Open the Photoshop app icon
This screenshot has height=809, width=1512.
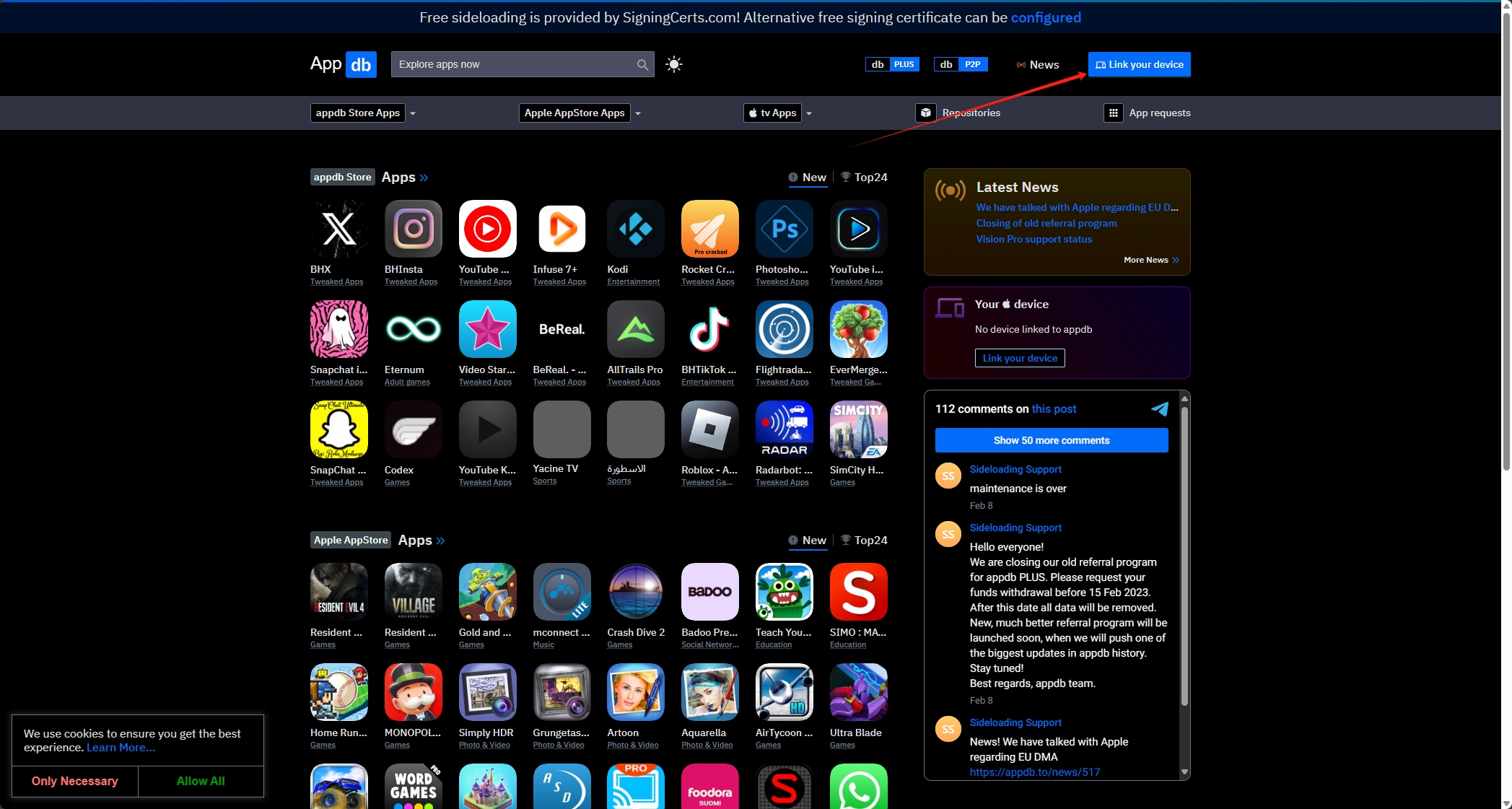pos(784,229)
